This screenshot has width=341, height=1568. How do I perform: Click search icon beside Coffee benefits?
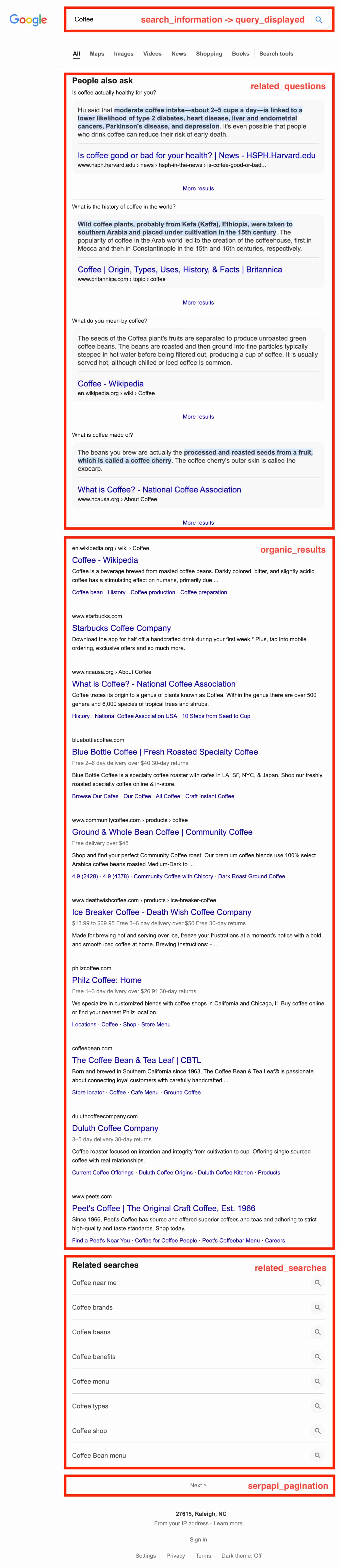[317, 1357]
